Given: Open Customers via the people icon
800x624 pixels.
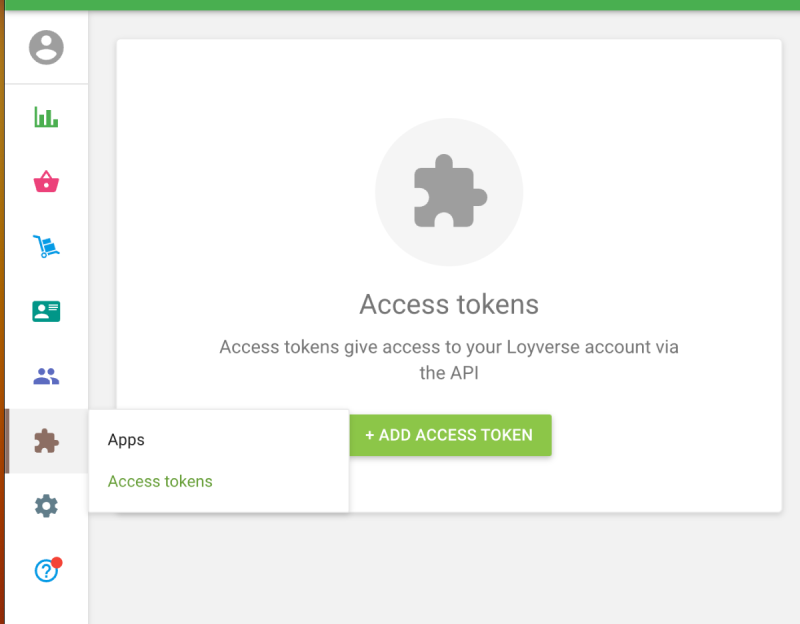Looking at the screenshot, I should click(x=46, y=377).
